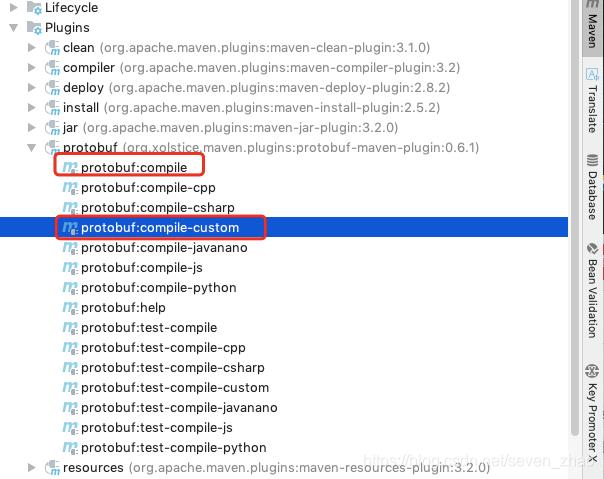Collapse the Plugins tree node
604x479 pixels.
pos(14,28)
